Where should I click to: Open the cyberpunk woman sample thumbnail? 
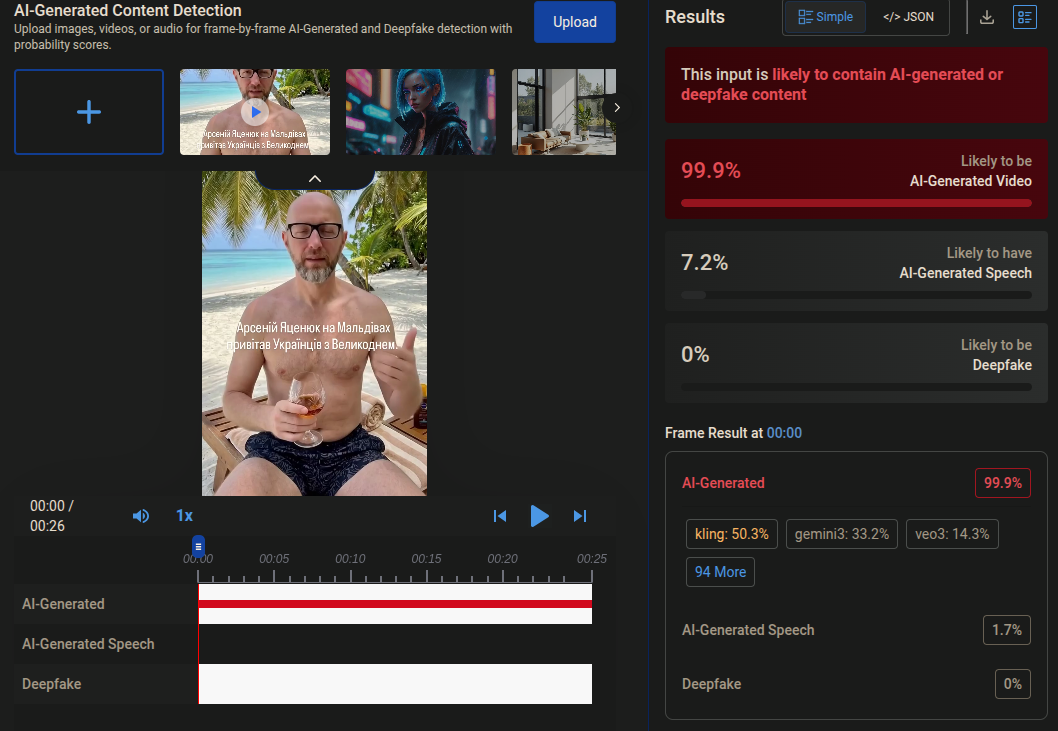pos(420,112)
